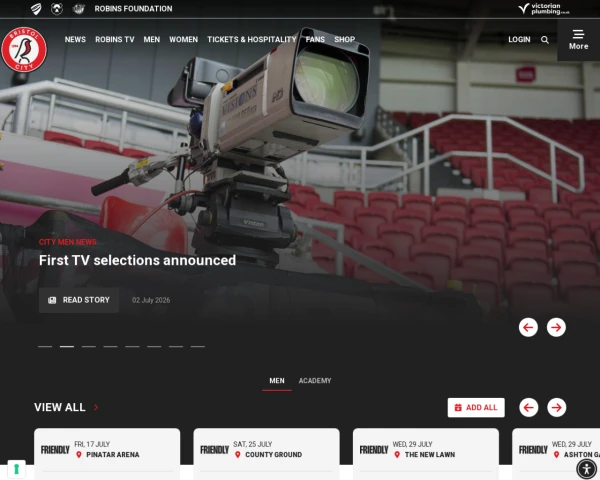Open the Fri 17 July Pinatar Arena fixture

tap(107, 454)
